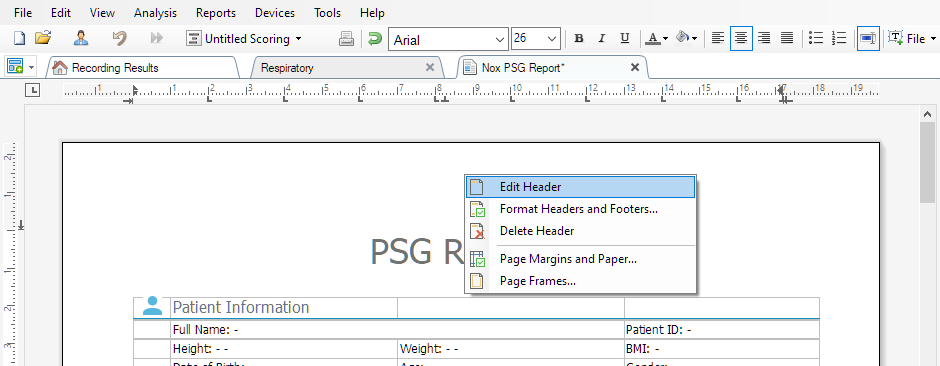Select Format Headers and Footers
940x366 pixels.
coord(580,209)
